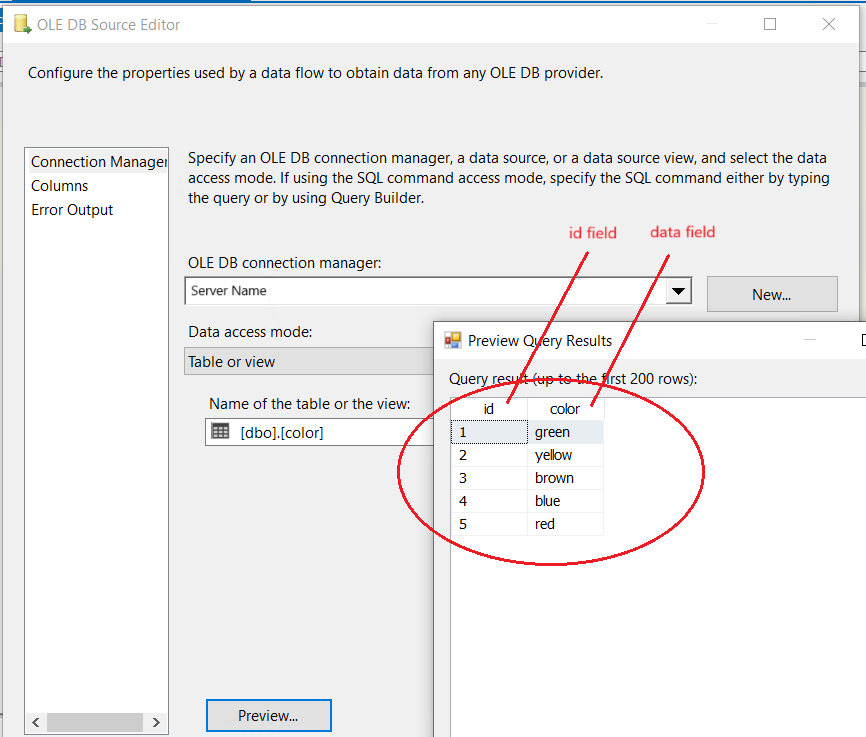Click the New... connection button

(771, 295)
